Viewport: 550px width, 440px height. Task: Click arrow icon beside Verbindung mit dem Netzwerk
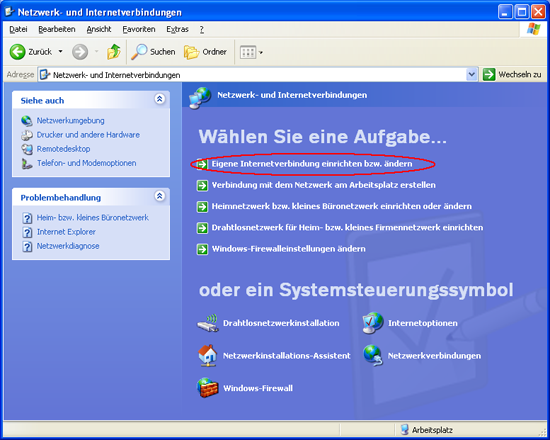(x=202, y=185)
